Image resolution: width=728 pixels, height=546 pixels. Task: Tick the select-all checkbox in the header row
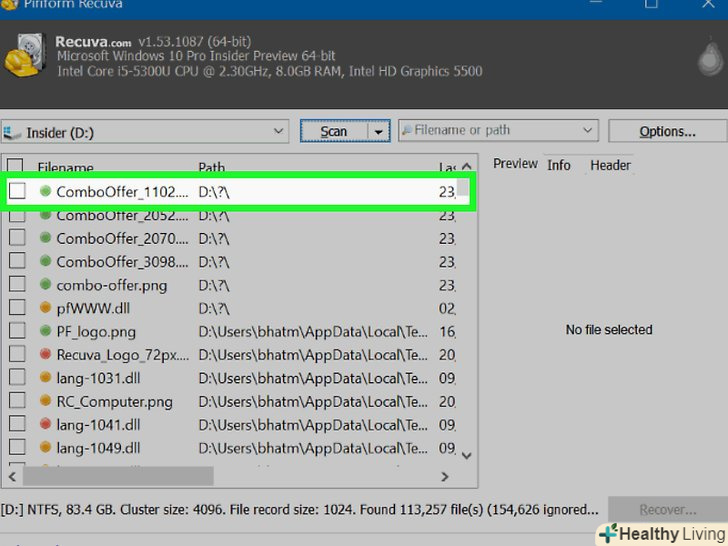point(15,165)
